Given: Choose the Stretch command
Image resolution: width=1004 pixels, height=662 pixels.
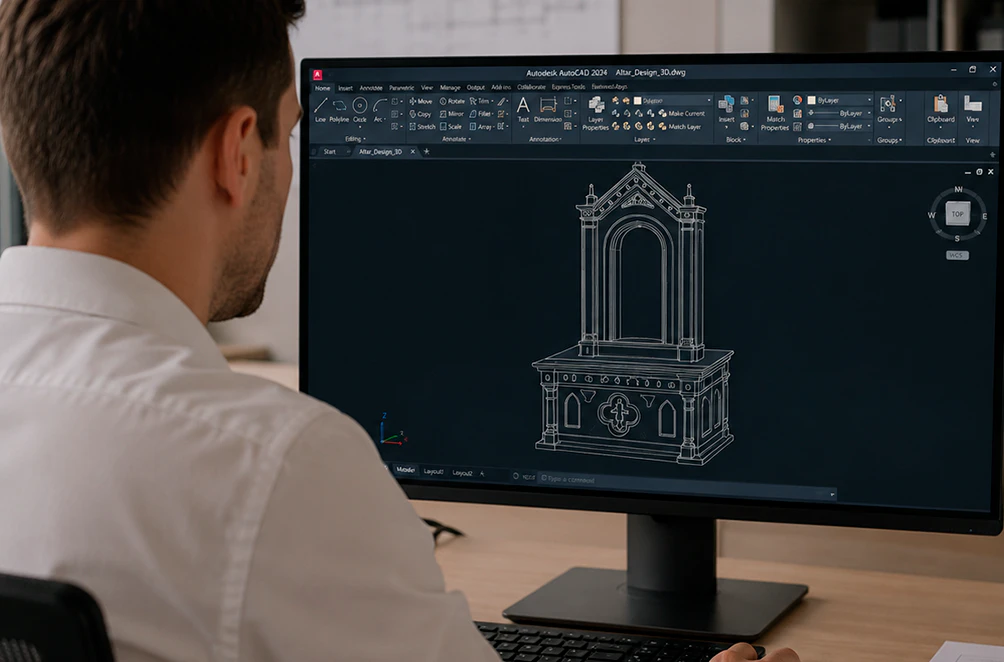Looking at the screenshot, I should [422, 127].
